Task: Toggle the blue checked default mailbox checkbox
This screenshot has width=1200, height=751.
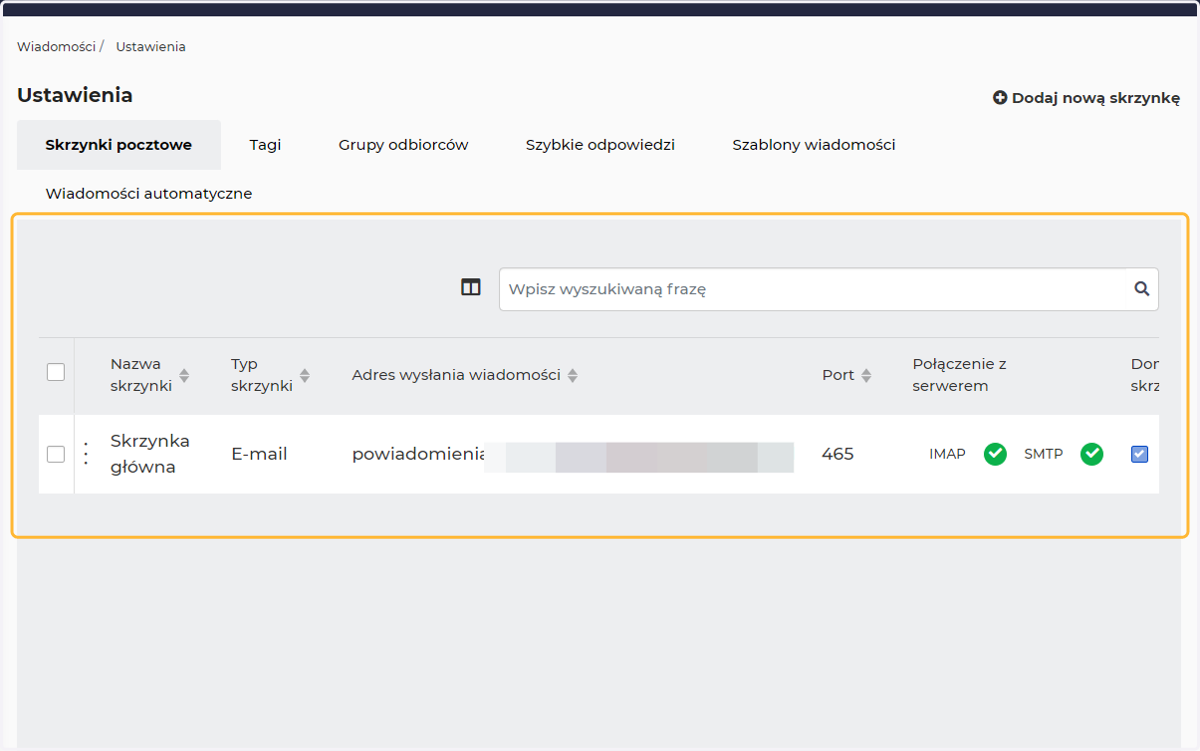Action: [1139, 454]
